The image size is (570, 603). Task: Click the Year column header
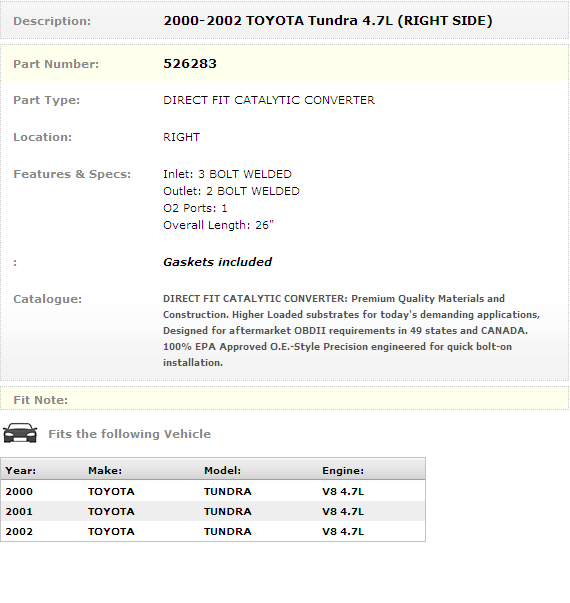21,470
